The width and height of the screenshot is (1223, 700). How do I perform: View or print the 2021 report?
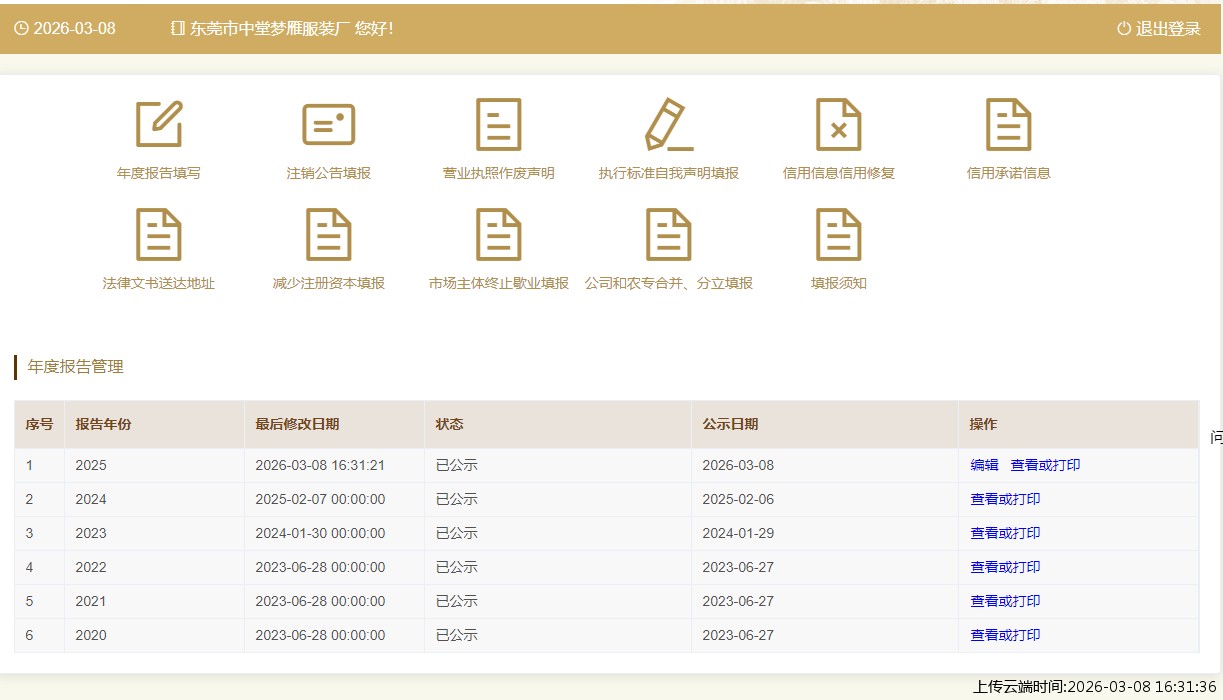[1005, 601]
